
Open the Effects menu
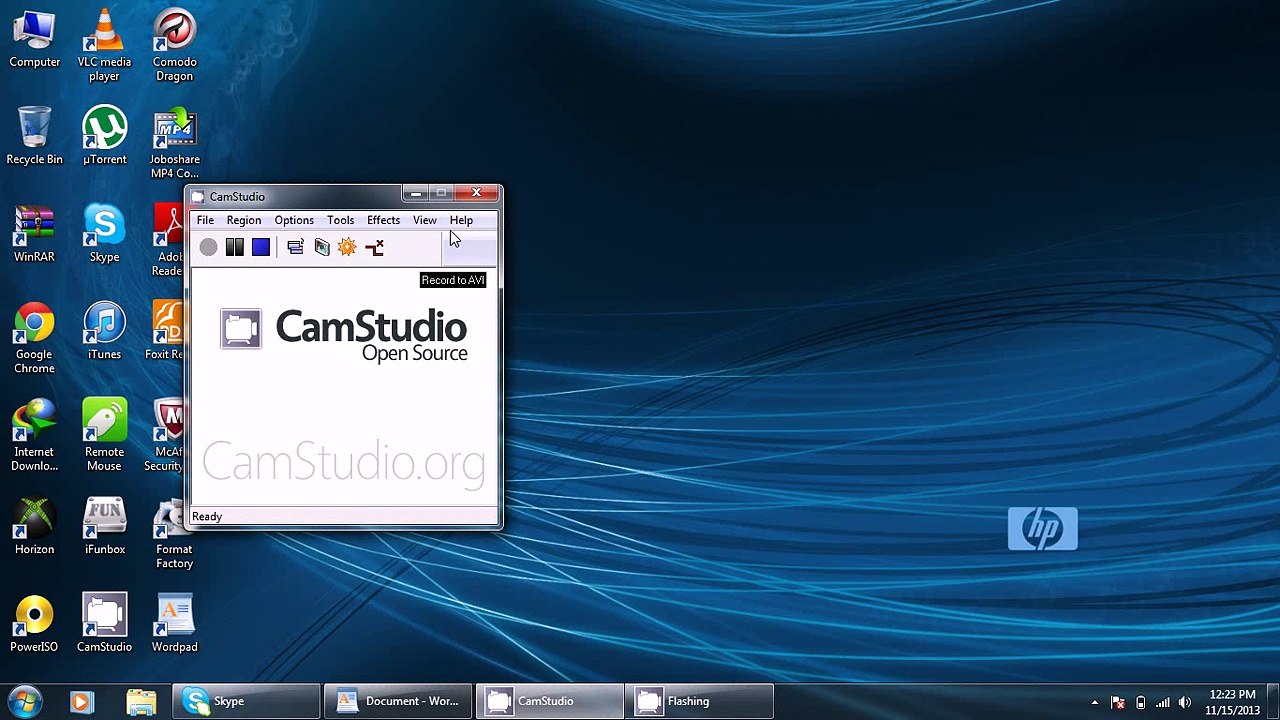coord(383,220)
